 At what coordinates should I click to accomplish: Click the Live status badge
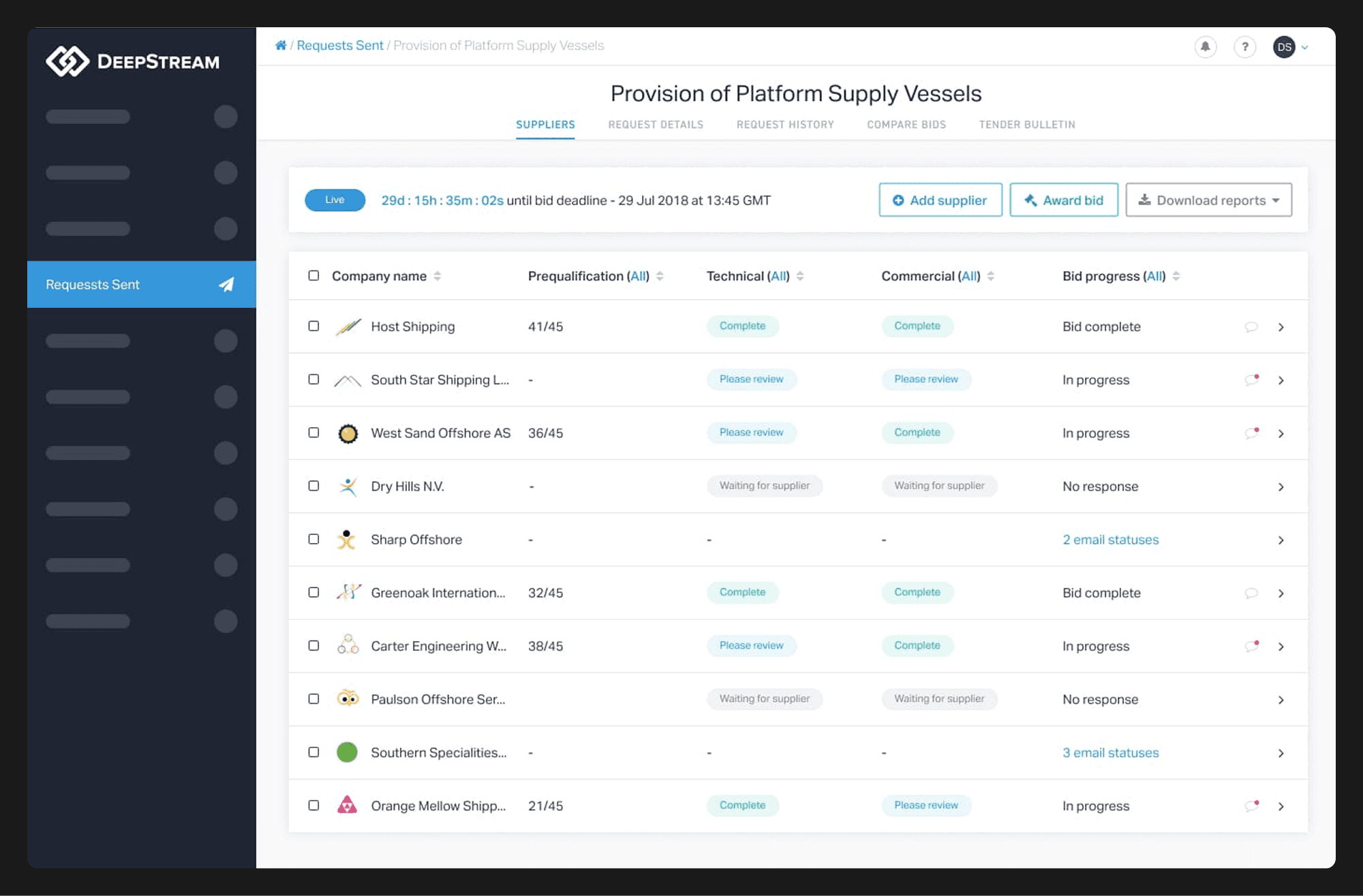coord(335,200)
